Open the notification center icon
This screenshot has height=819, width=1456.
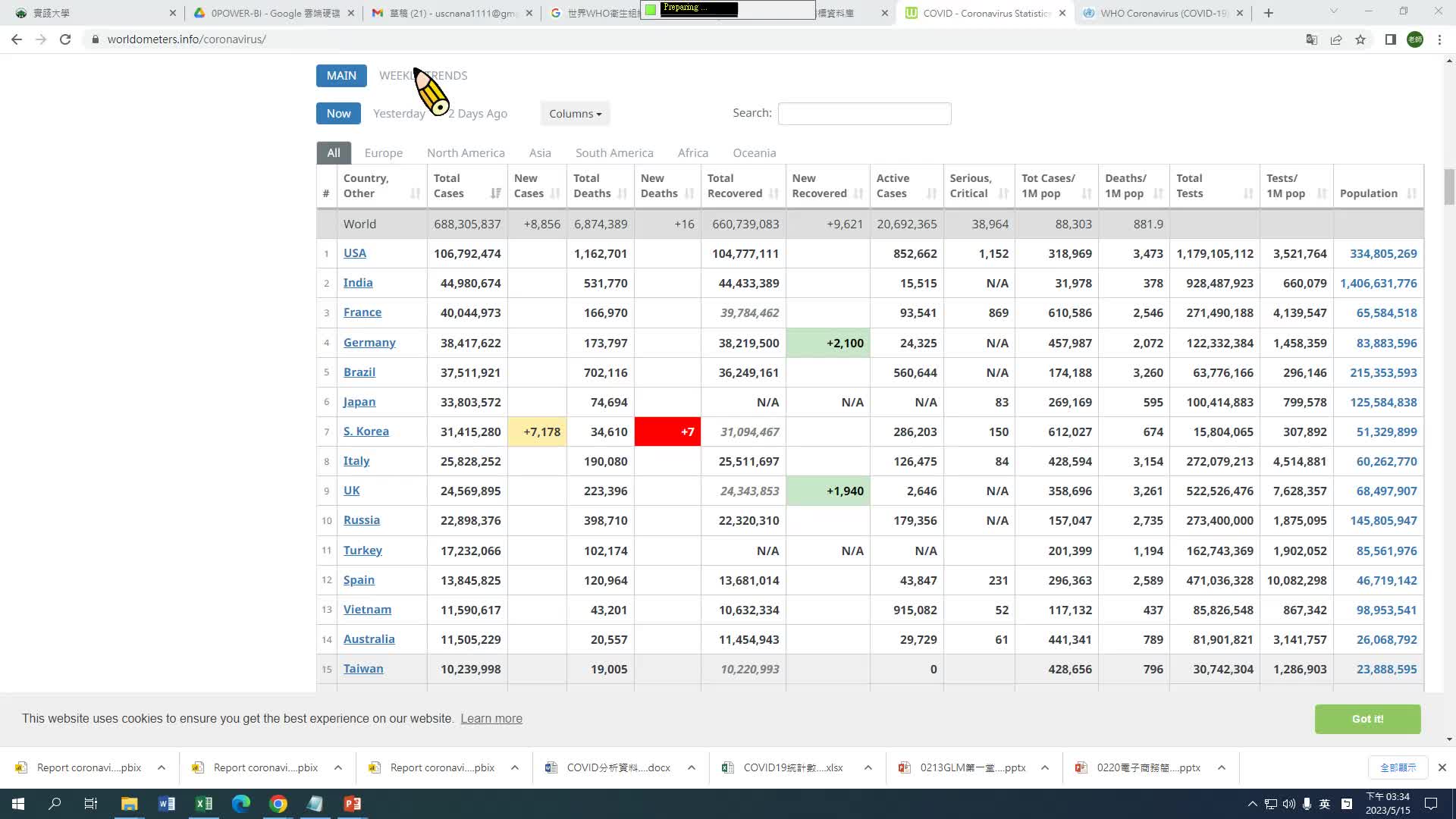pos(1431,804)
